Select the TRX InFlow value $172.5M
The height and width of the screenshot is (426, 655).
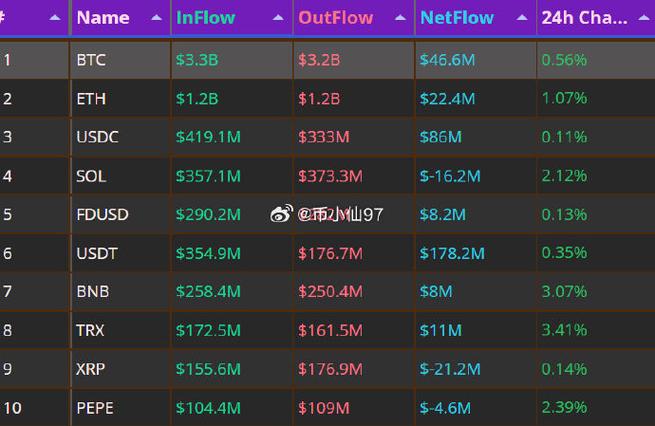(208, 330)
